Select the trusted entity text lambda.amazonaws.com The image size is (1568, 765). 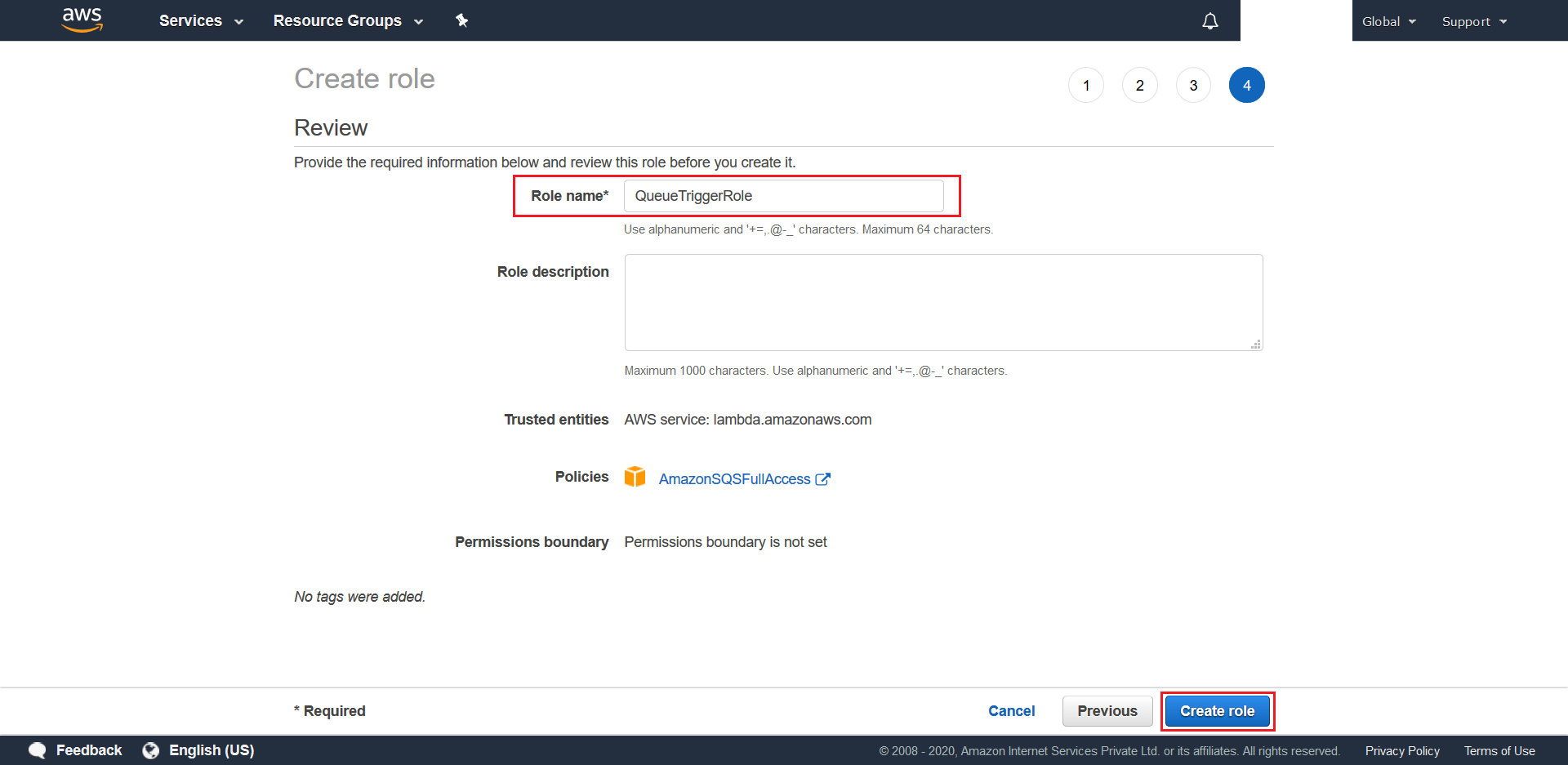[x=792, y=420]
